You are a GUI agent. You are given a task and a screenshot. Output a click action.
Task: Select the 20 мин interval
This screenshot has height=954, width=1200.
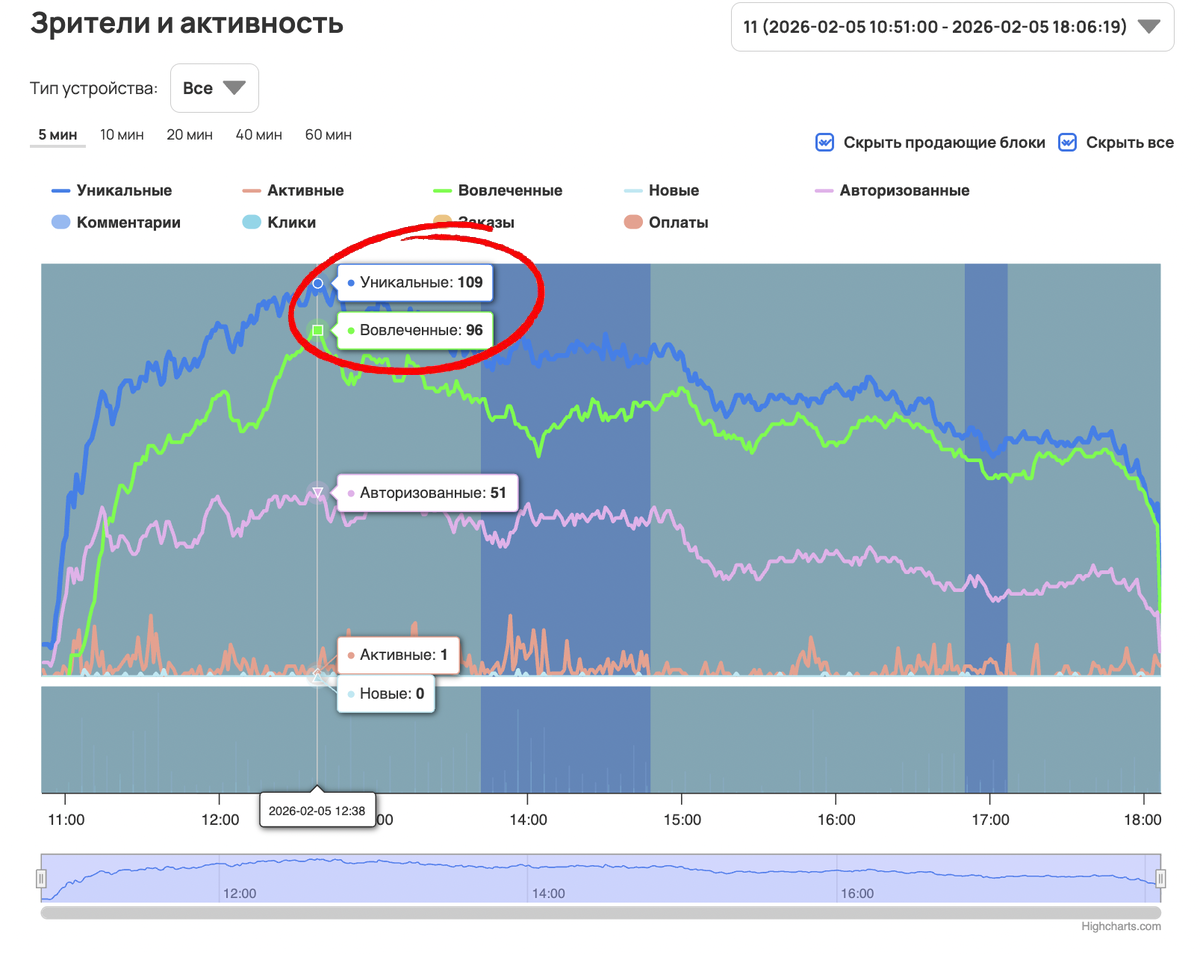[x=189, y=135]
